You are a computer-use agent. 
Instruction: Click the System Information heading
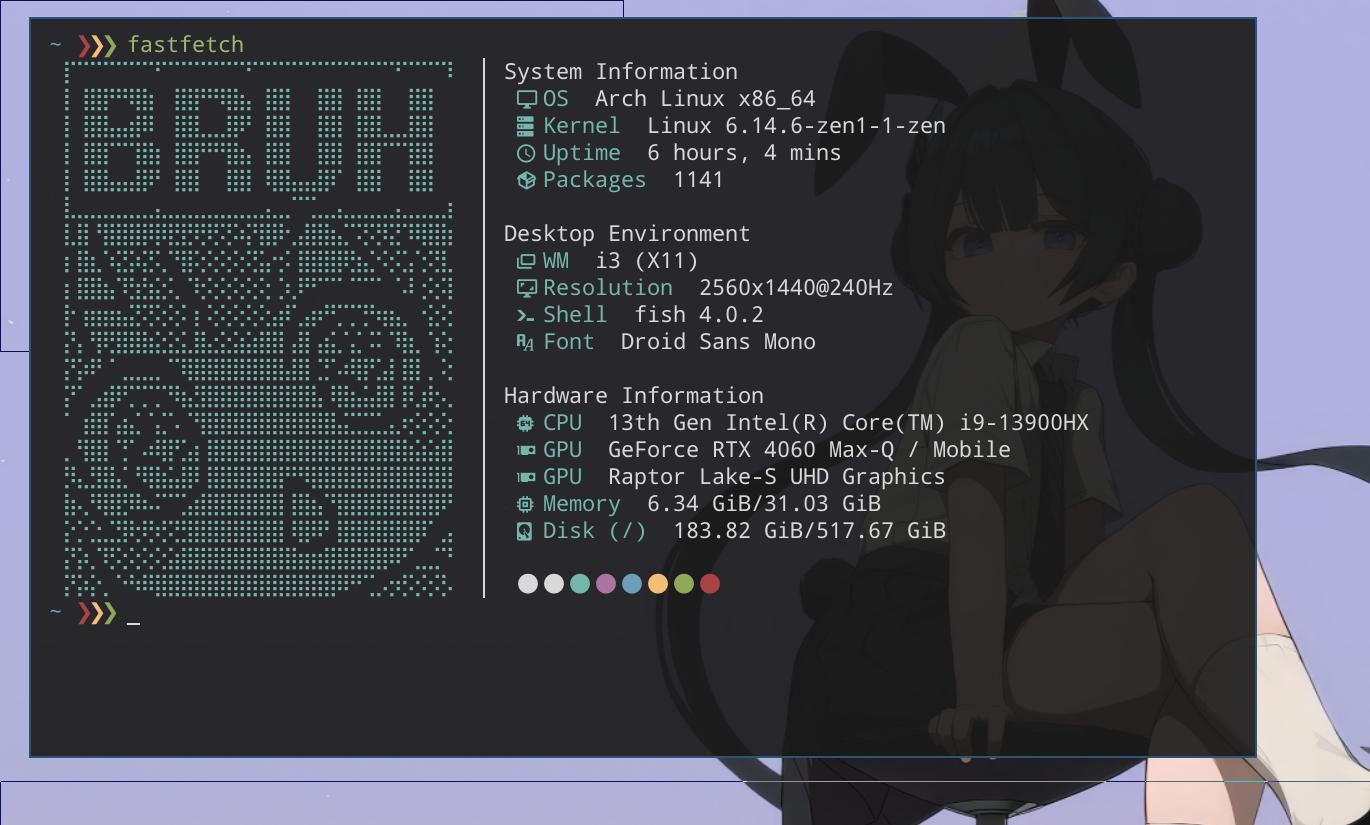(x=621, y=72)
